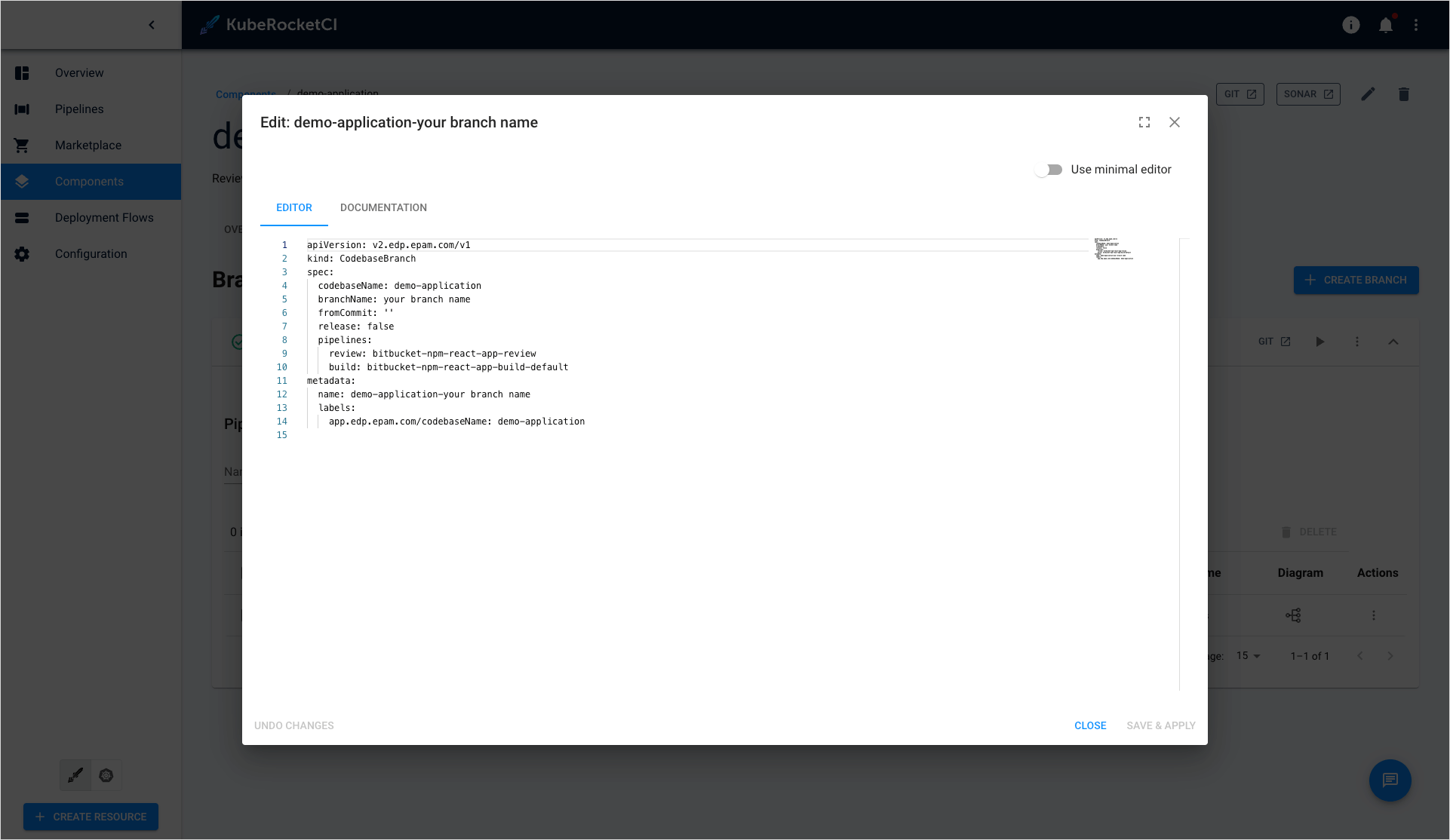1450x840 pixels.
Task: Open the chat support bubble
Action: pos(1390,780)
